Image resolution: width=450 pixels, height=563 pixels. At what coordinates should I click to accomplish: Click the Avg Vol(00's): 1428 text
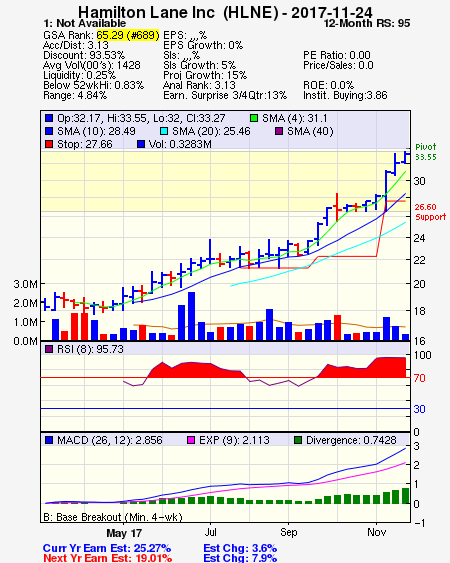click(x=92, y=65)
